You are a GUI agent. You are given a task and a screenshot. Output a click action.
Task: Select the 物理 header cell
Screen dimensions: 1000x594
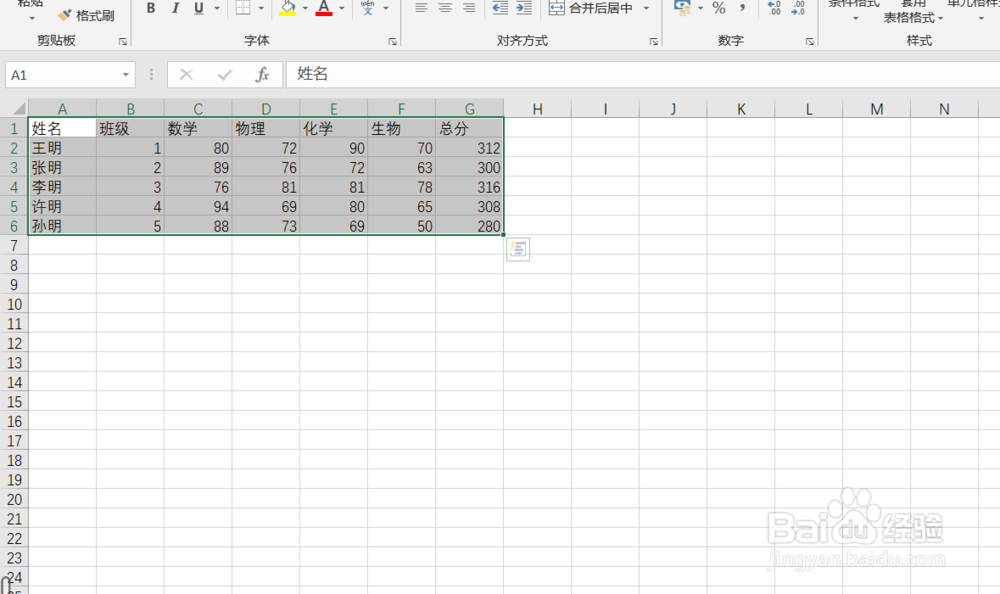point(266,128)
